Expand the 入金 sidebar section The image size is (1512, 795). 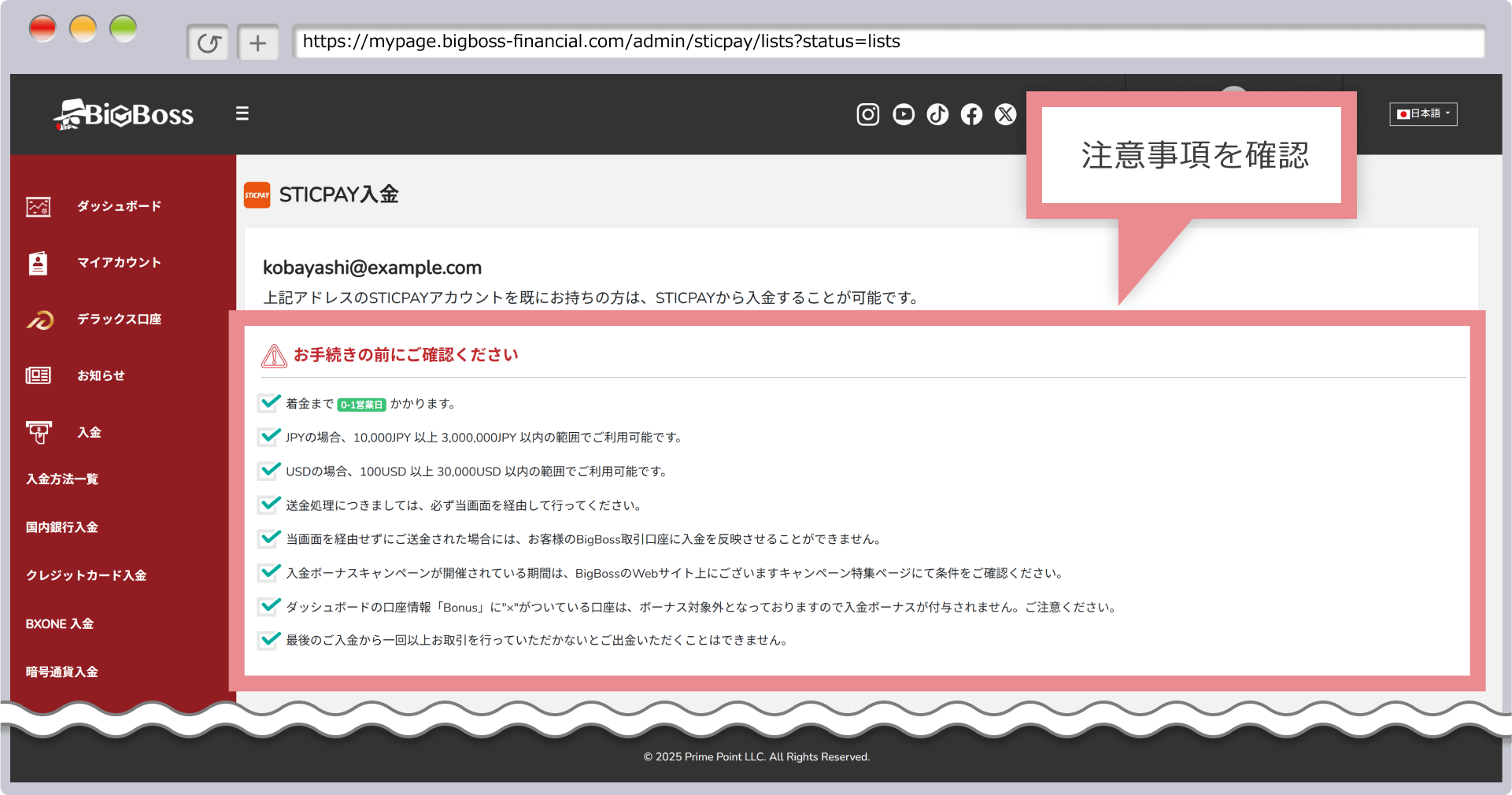pos(89,432)
